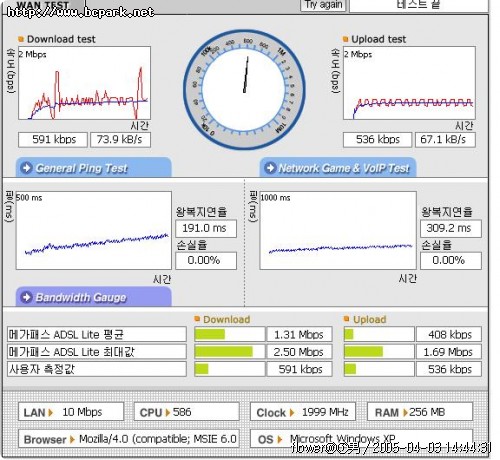
Task: Select the Bandwidth Gauge tab
Action: pyautogui.click(x=94, y=296)
